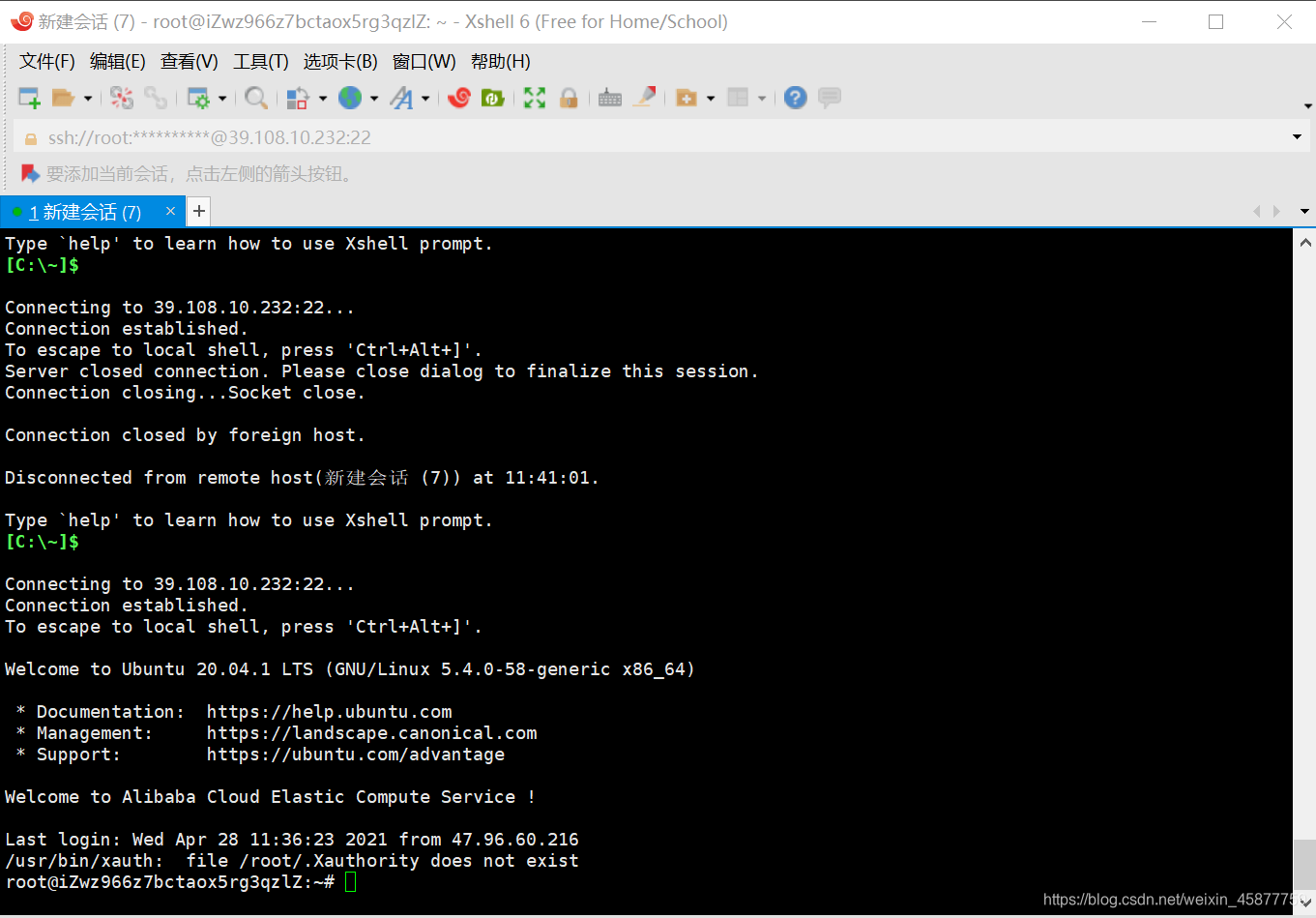
Task: Click the tab scroll right arrow
Action: (x=1276, y=211)
